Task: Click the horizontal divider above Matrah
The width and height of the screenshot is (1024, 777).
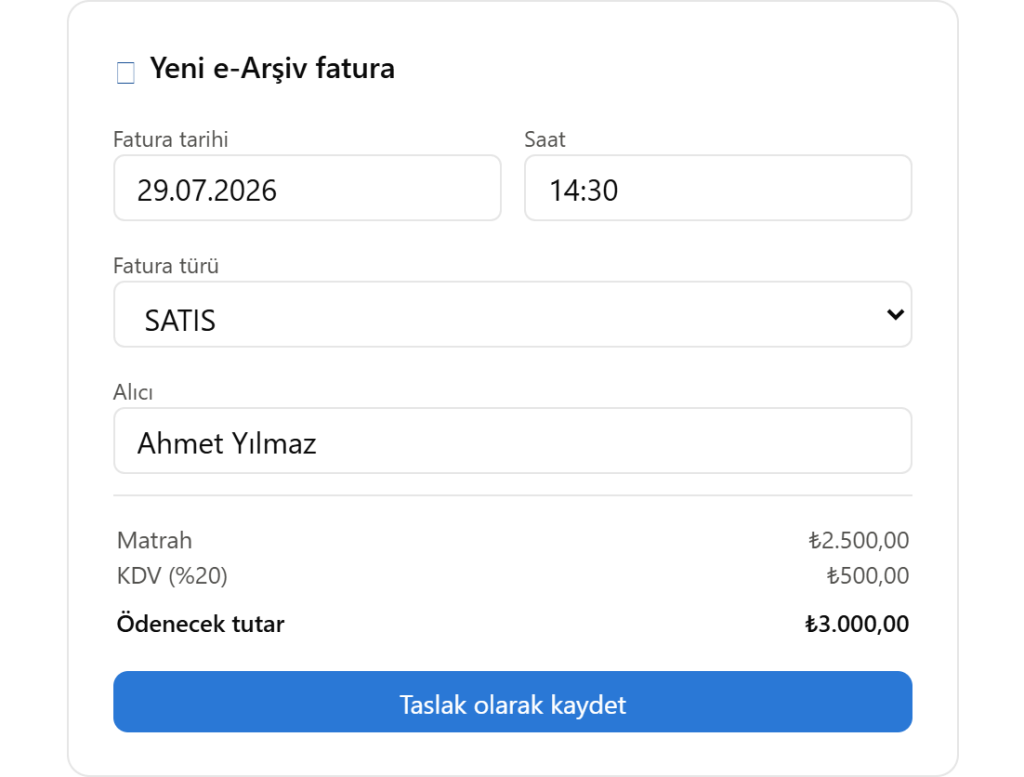Action: click(x=513, y=496)
